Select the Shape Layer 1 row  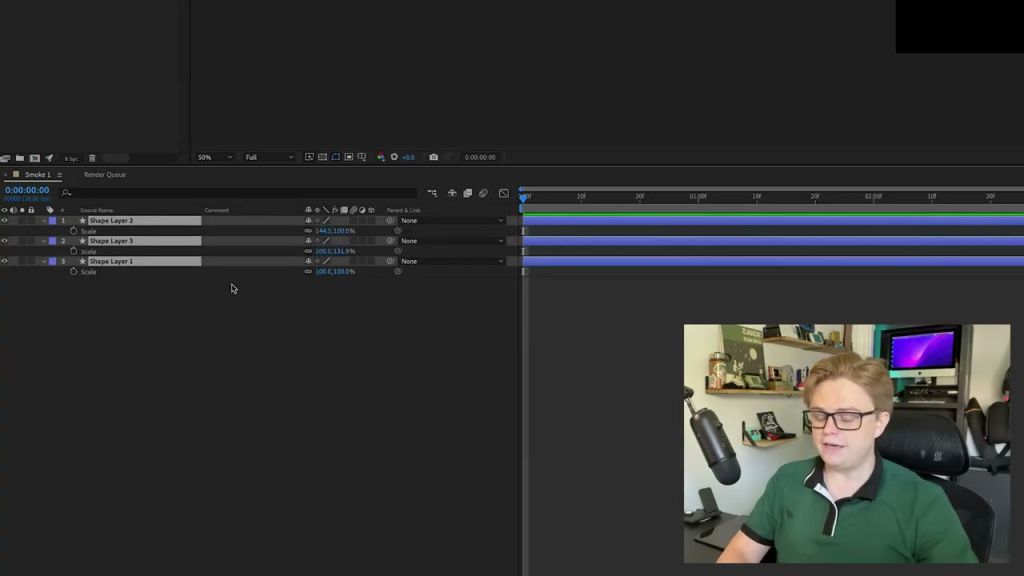[x=144, y=261]
